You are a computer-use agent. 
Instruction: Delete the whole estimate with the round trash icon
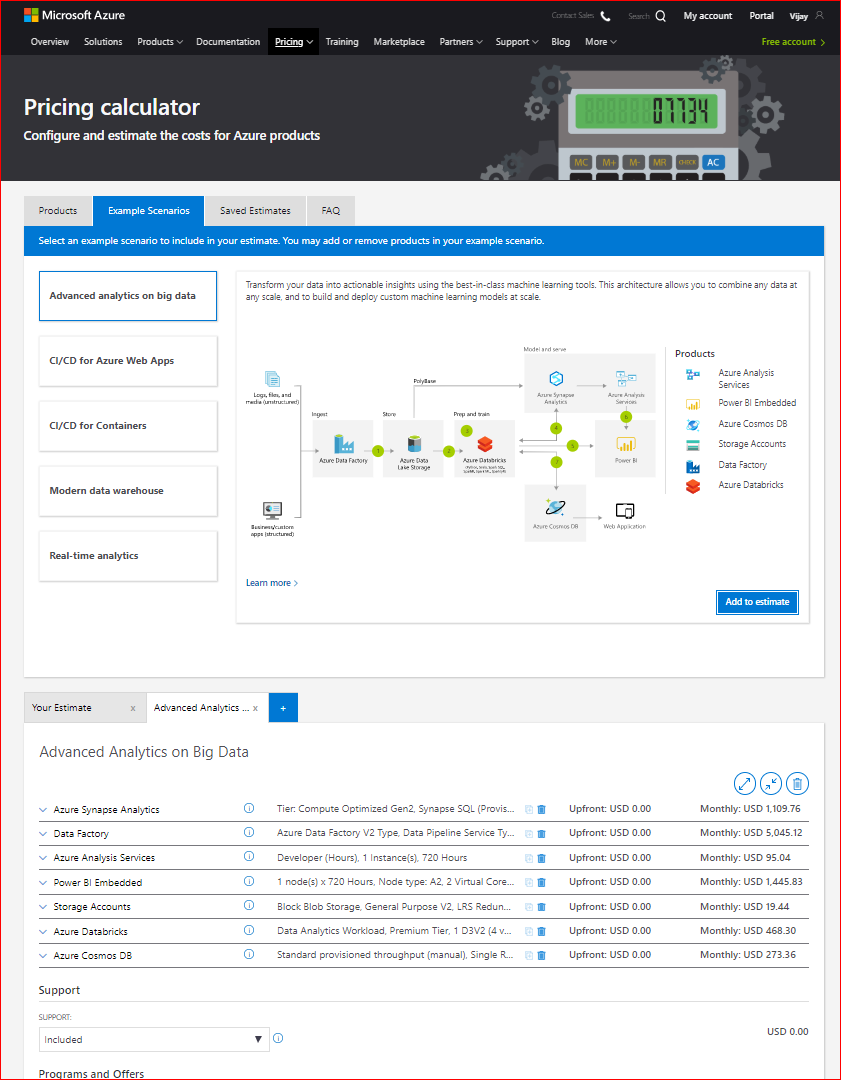pos(798,783)
